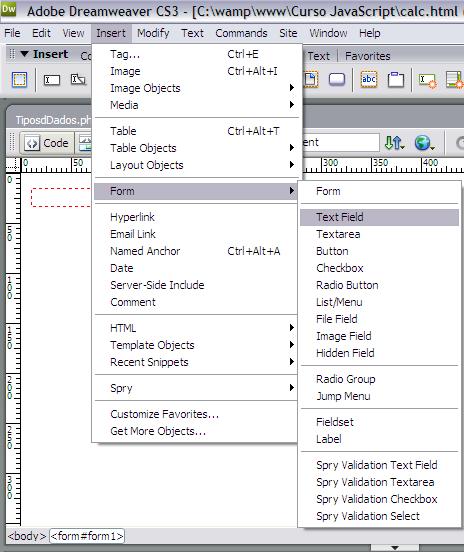Image resolution: width=464 pixels, height=552 pixels.
Task: Expand Template Objects submenu
Action: (196, 345)
